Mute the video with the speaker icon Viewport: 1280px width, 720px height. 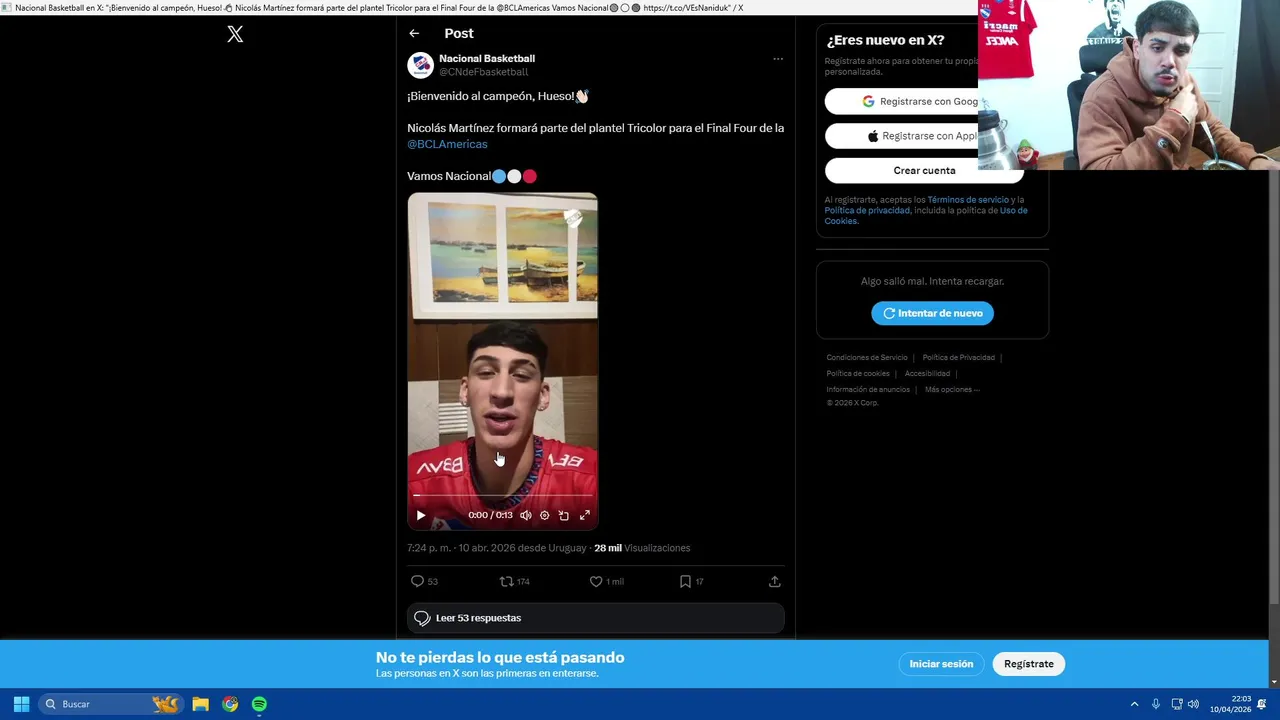pos(526,515)
